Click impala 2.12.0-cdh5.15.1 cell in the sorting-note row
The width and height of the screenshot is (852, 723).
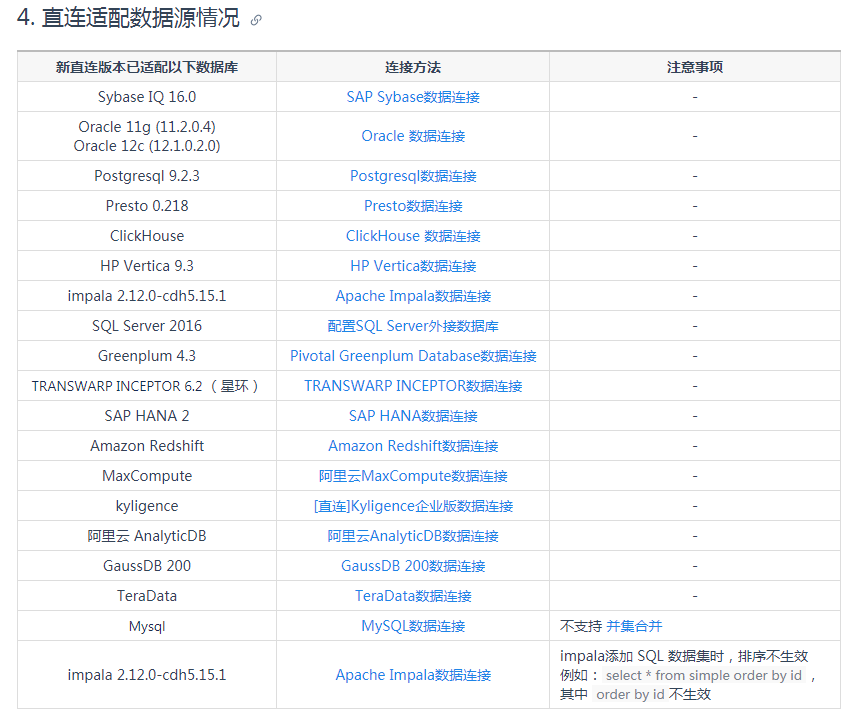point(147,675)
